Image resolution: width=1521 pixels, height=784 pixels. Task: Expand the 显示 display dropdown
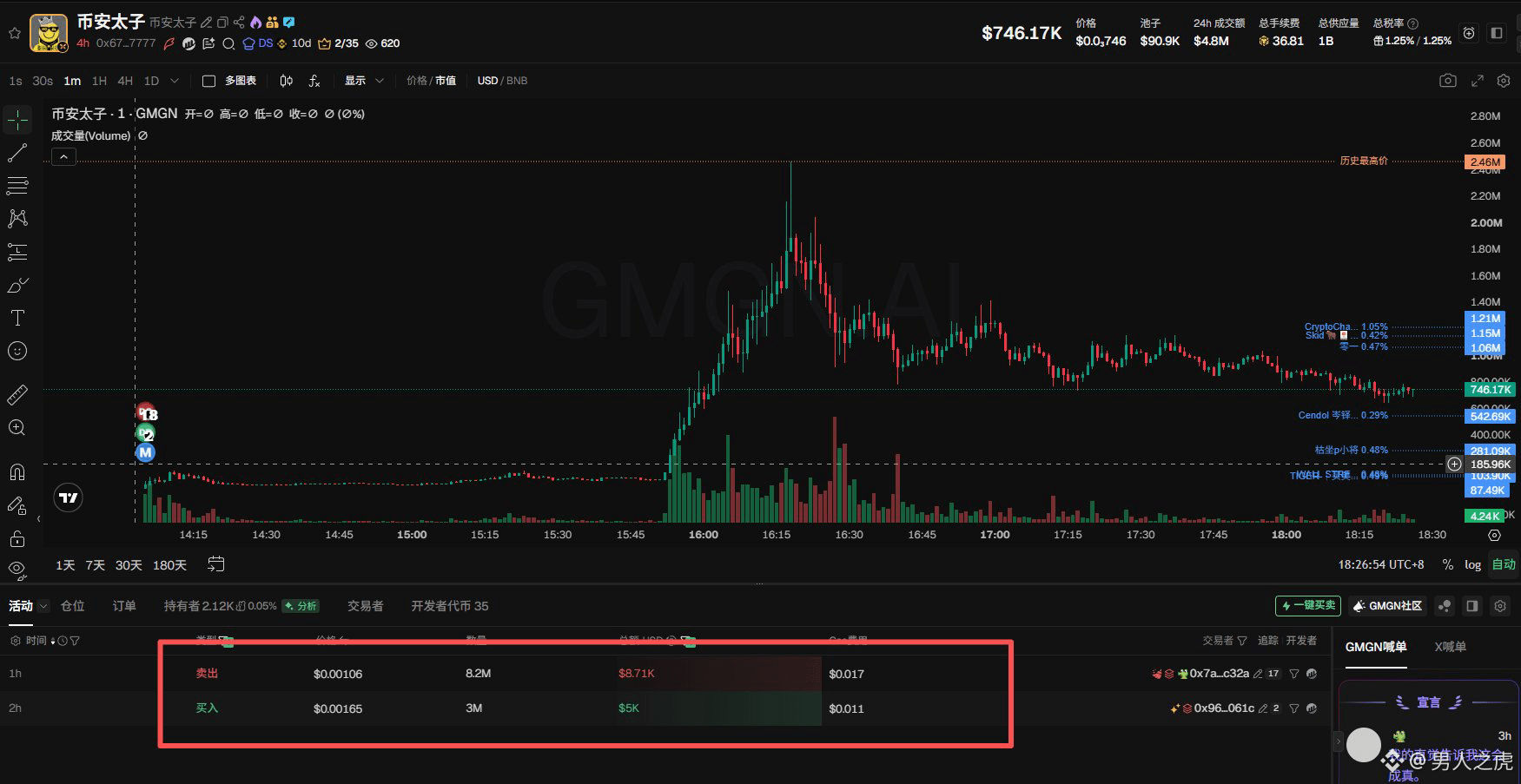click(364, 81)
